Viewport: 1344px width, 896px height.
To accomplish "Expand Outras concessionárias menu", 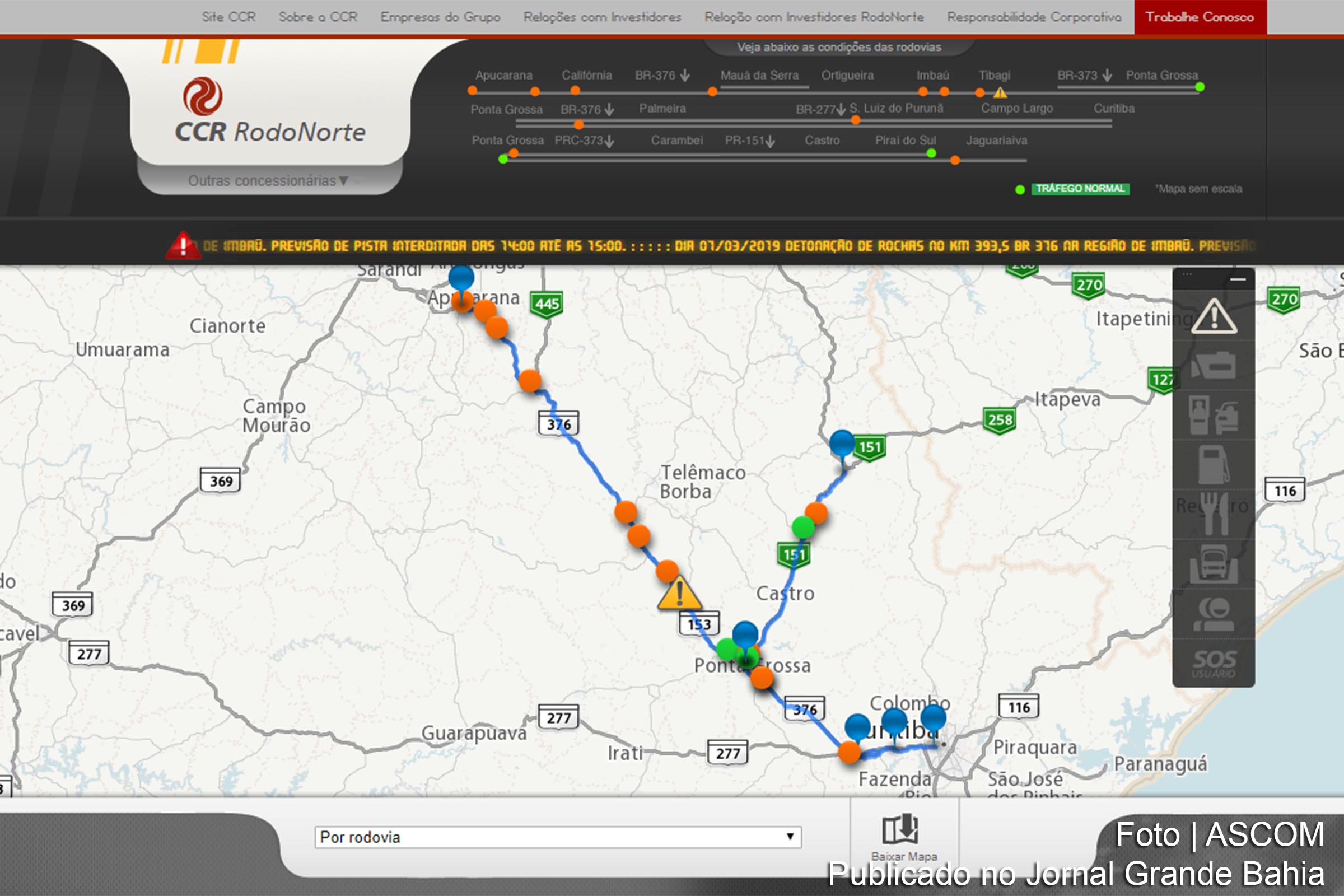I will click(x=269, y=180).
